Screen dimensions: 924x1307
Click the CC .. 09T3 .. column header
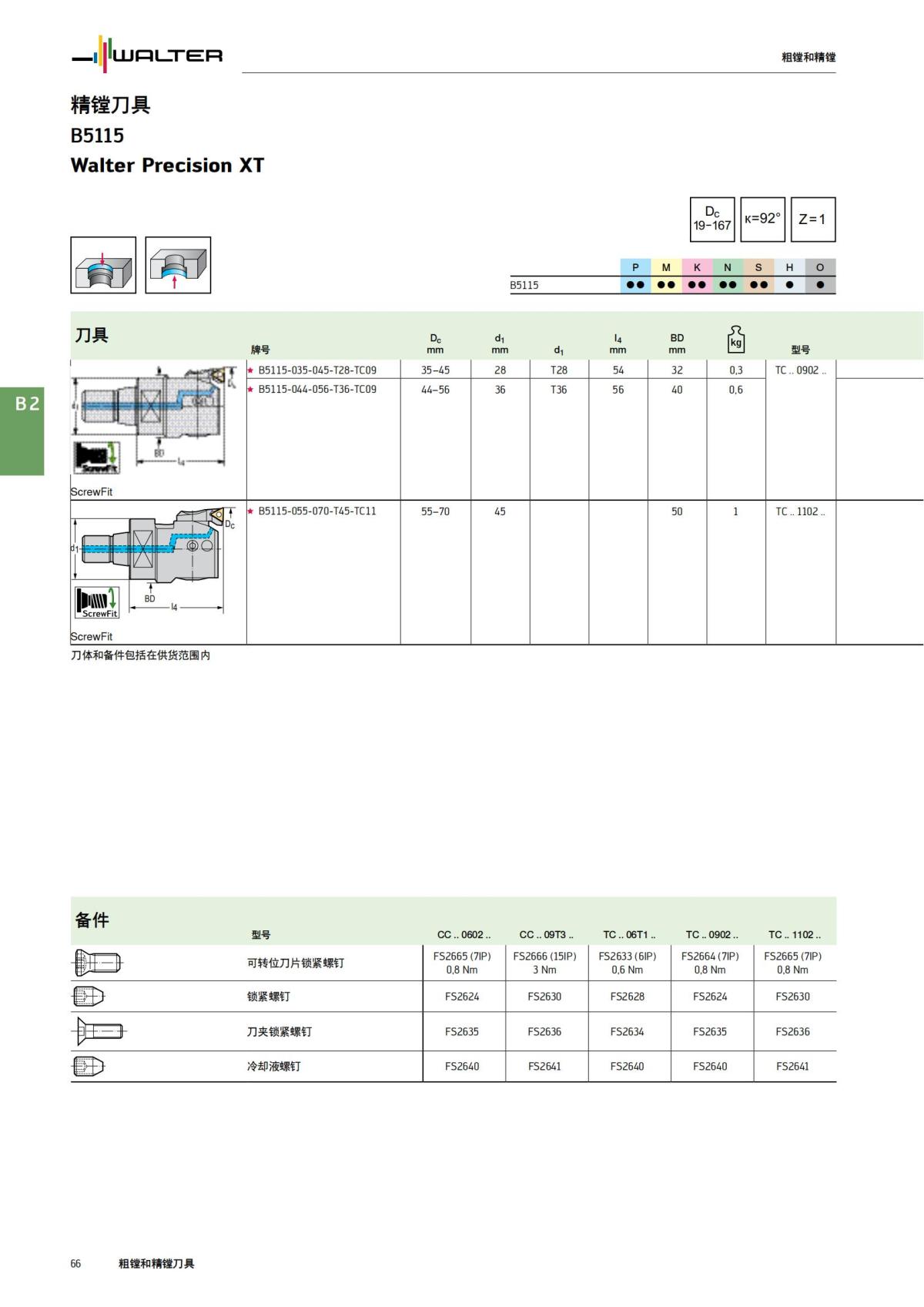pos(546,934)
